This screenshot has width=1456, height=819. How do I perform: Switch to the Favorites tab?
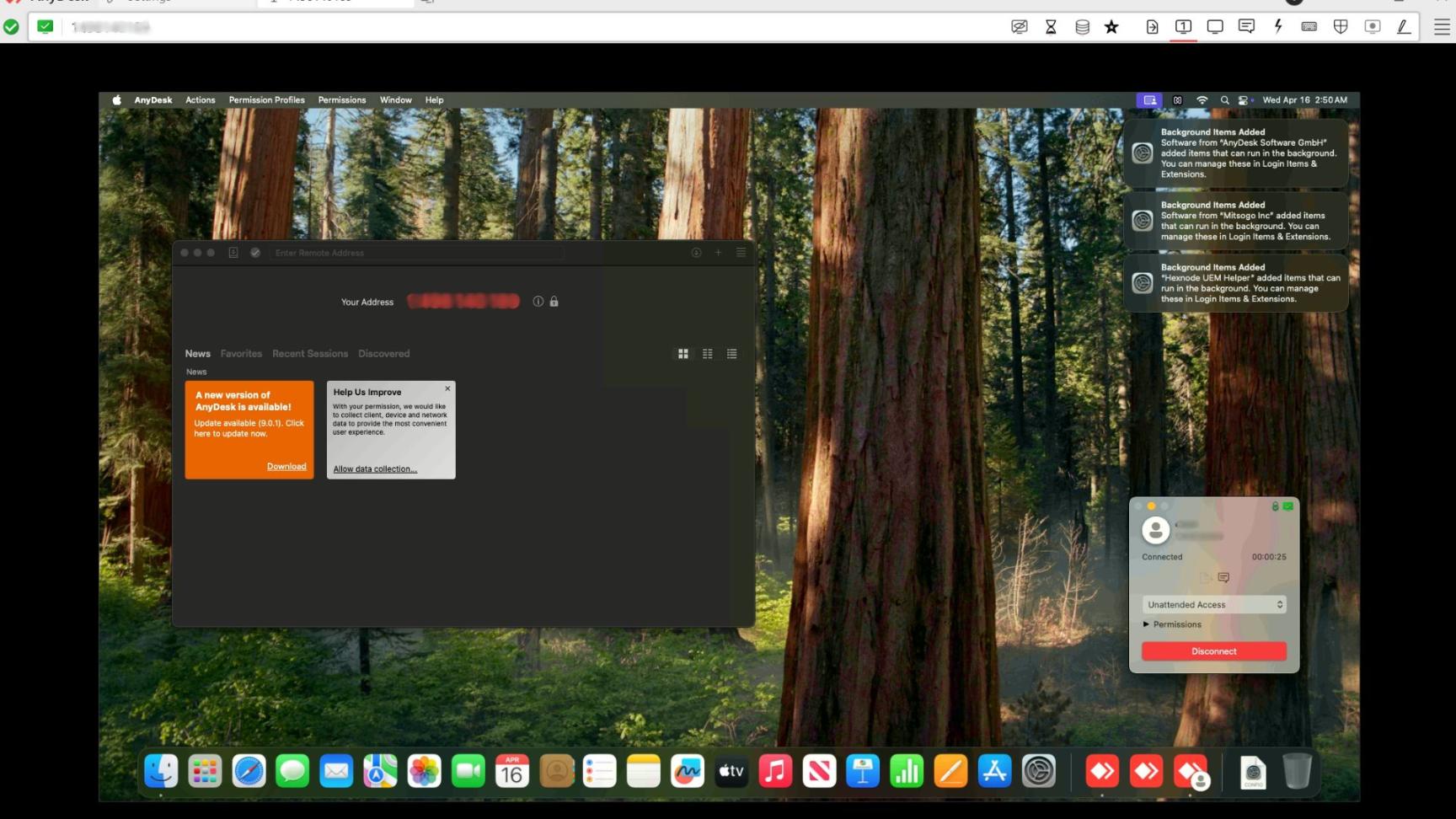241,354
